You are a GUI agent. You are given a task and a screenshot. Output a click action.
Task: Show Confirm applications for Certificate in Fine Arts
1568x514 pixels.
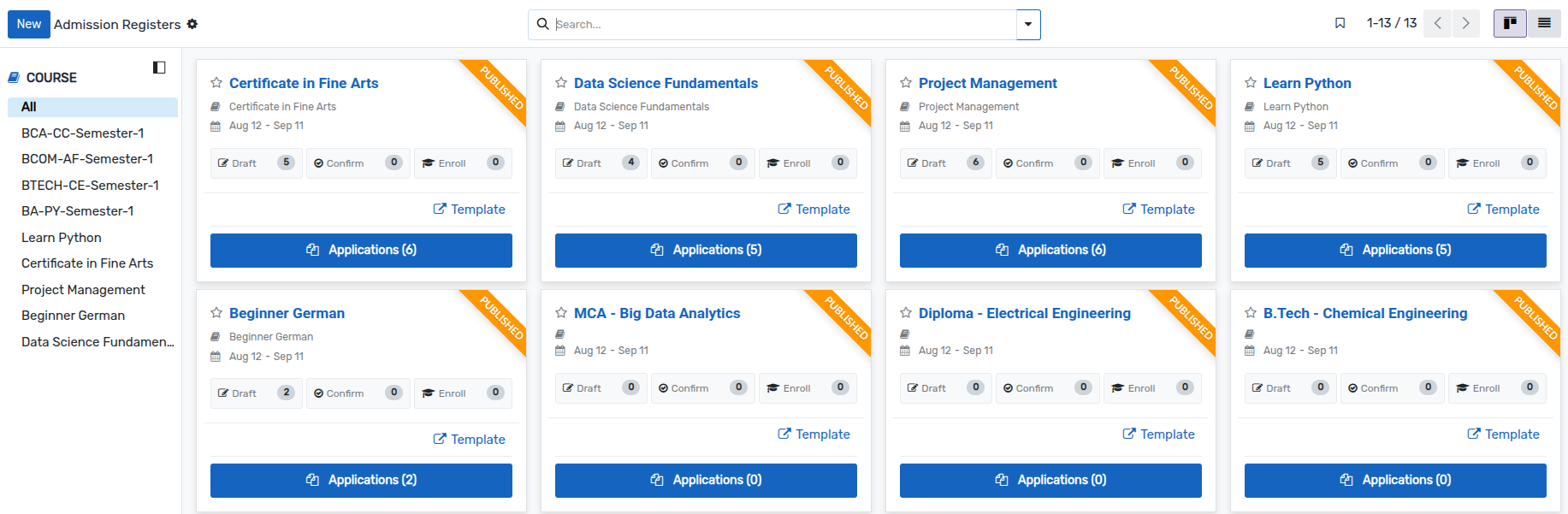[358, 162]
